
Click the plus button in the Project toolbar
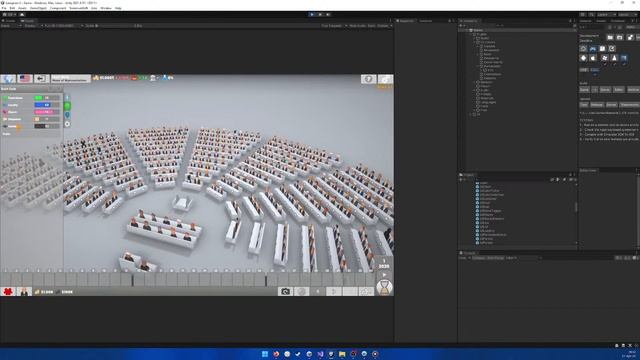click(461, 180)
